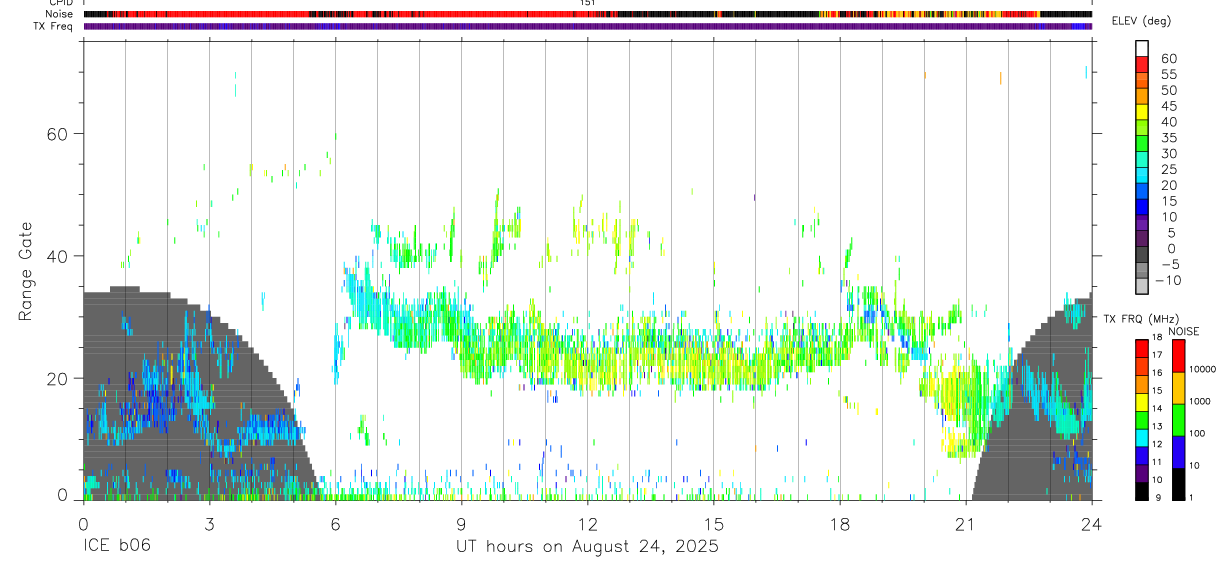Select the yellow ELEV swatch between 40 and 45
The width and height of the screenshot is (1228, 567).
1142,114
